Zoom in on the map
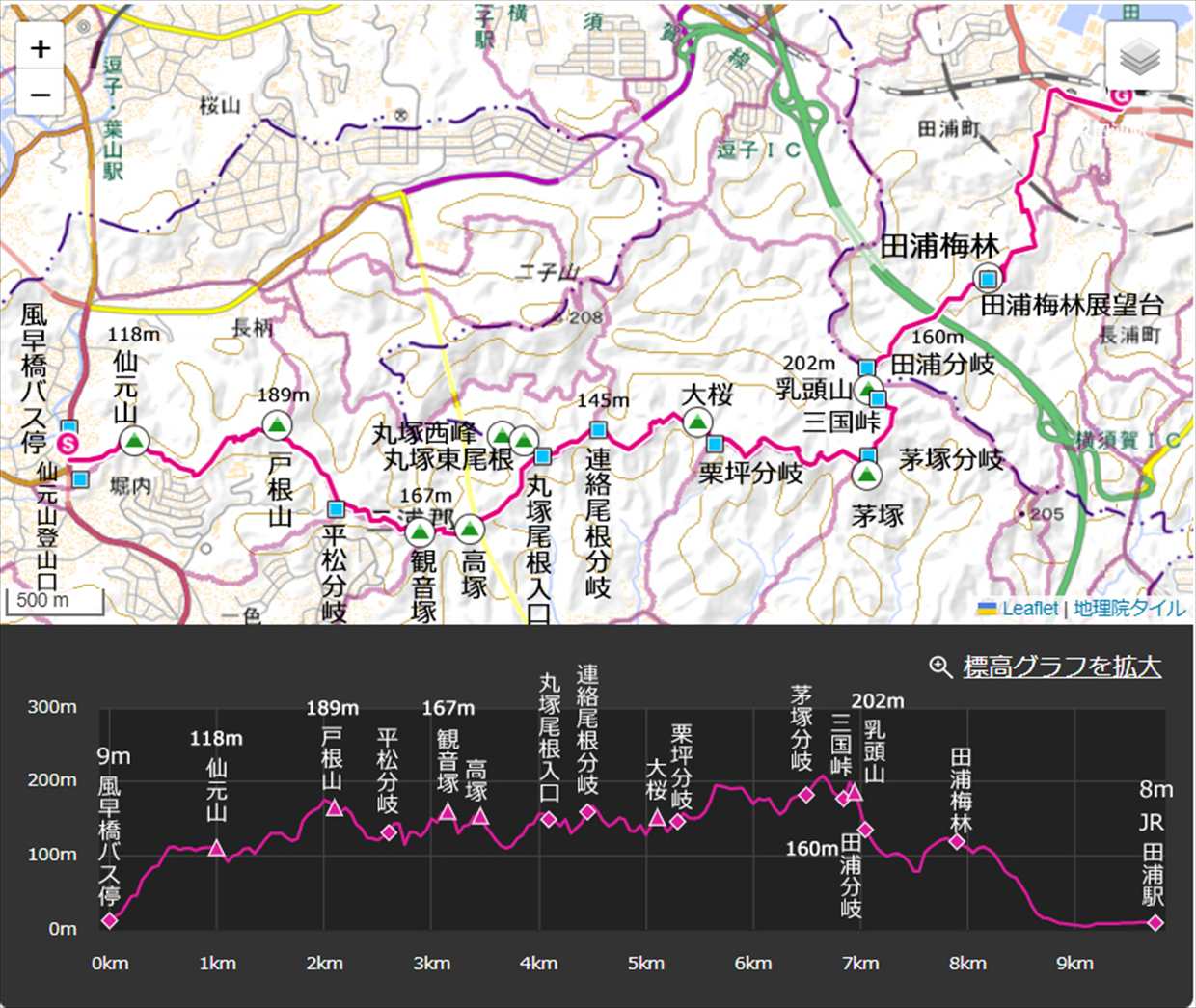The height and width of the screenshot is (1008, 1196). click(41, 49)
